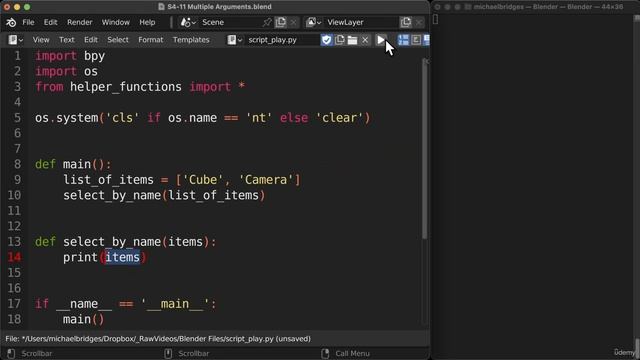Click the text editor vertical scrollbar
The image size is (640, 360).
coord(424,149)
